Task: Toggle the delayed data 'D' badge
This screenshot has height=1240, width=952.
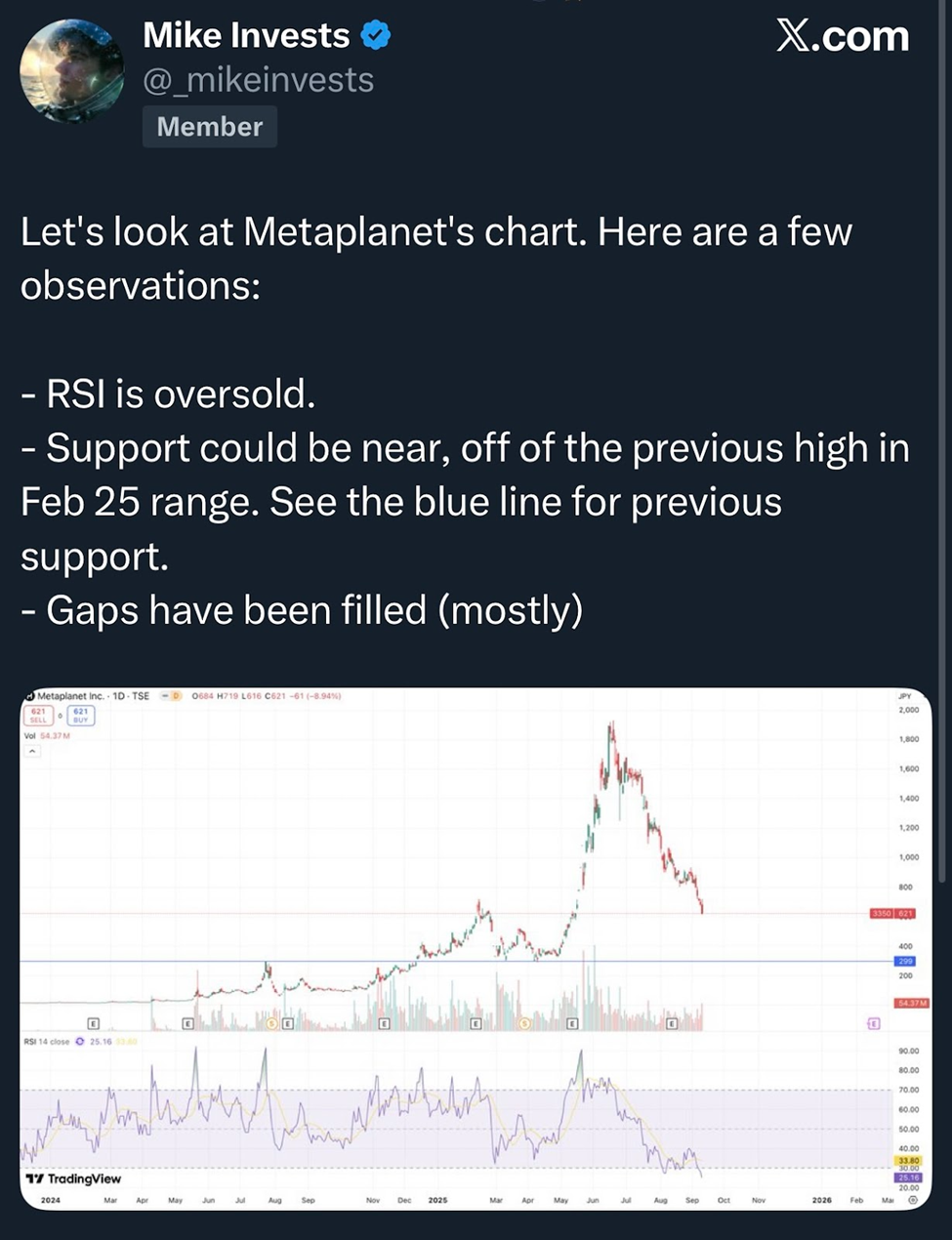Action: click(x=177, y=696)
